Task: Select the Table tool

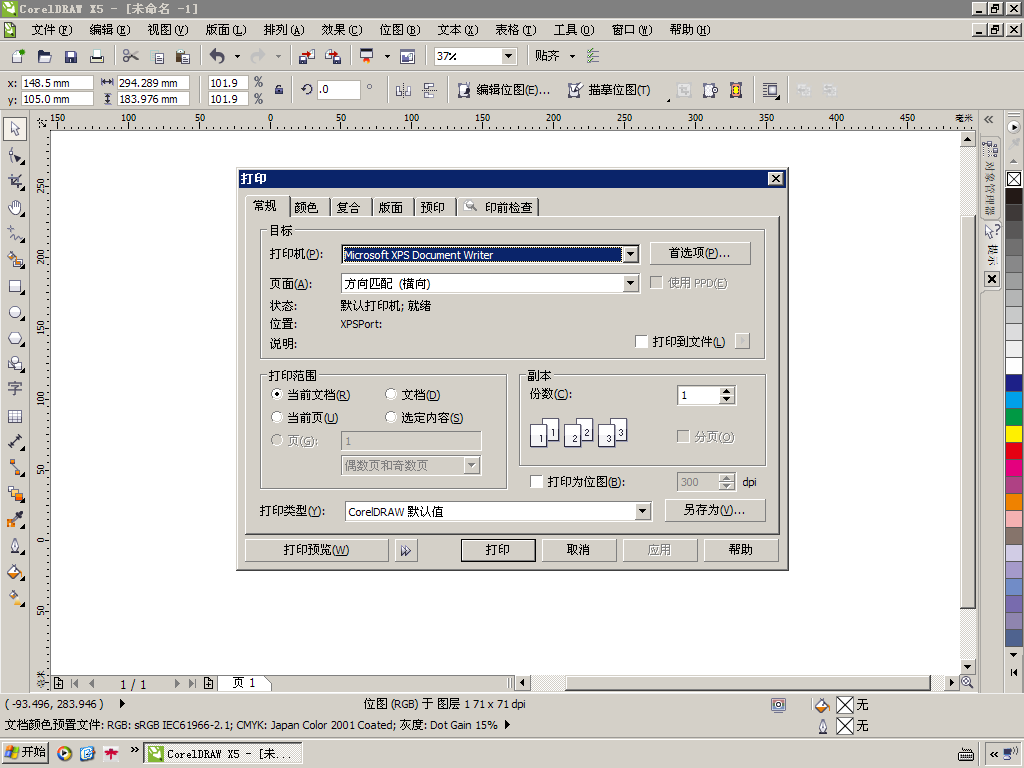Action: [15, 416]
